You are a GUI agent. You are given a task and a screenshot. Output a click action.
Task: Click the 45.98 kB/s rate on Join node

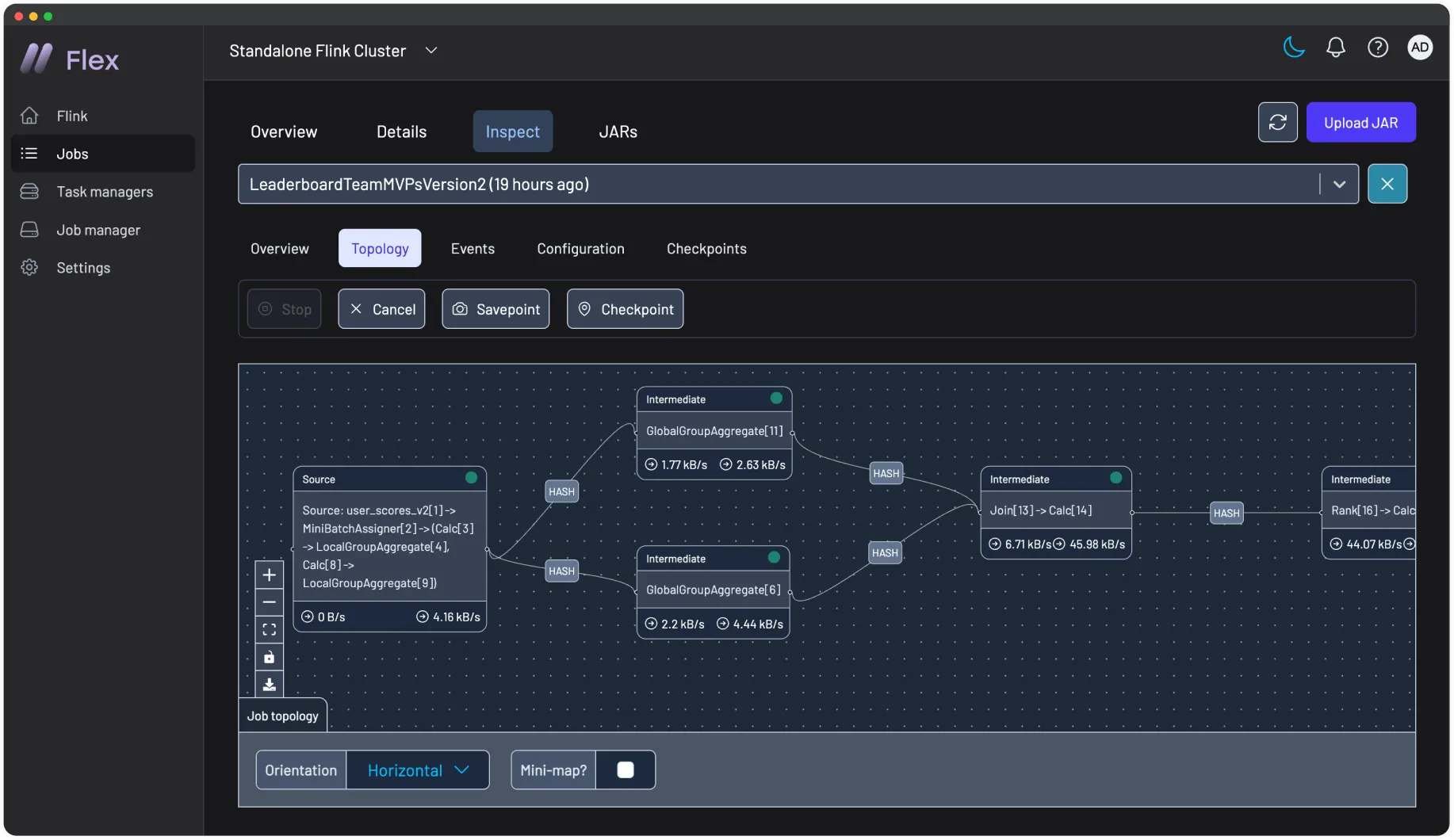(x=1089, y=544)
